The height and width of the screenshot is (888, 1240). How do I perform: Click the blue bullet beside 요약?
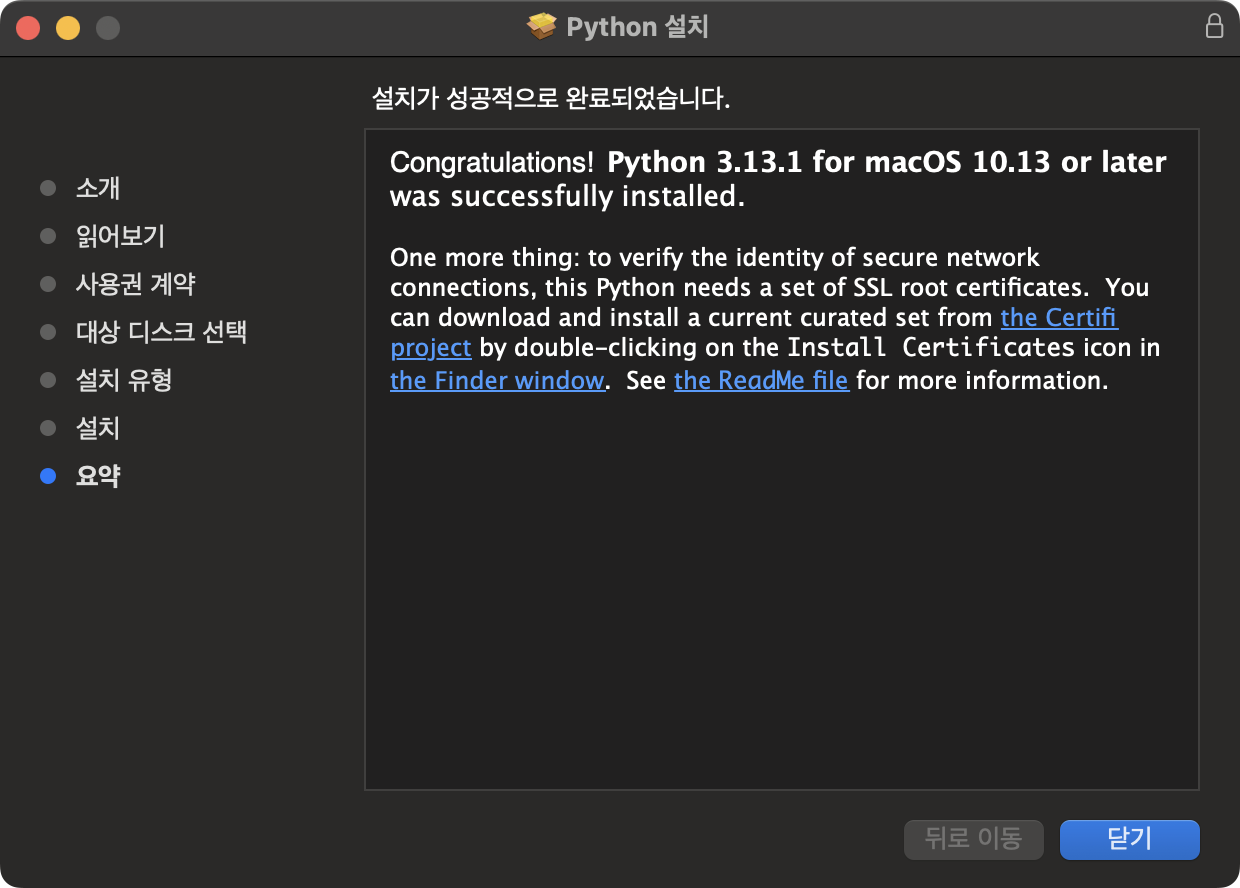click(x=48, y=476)
